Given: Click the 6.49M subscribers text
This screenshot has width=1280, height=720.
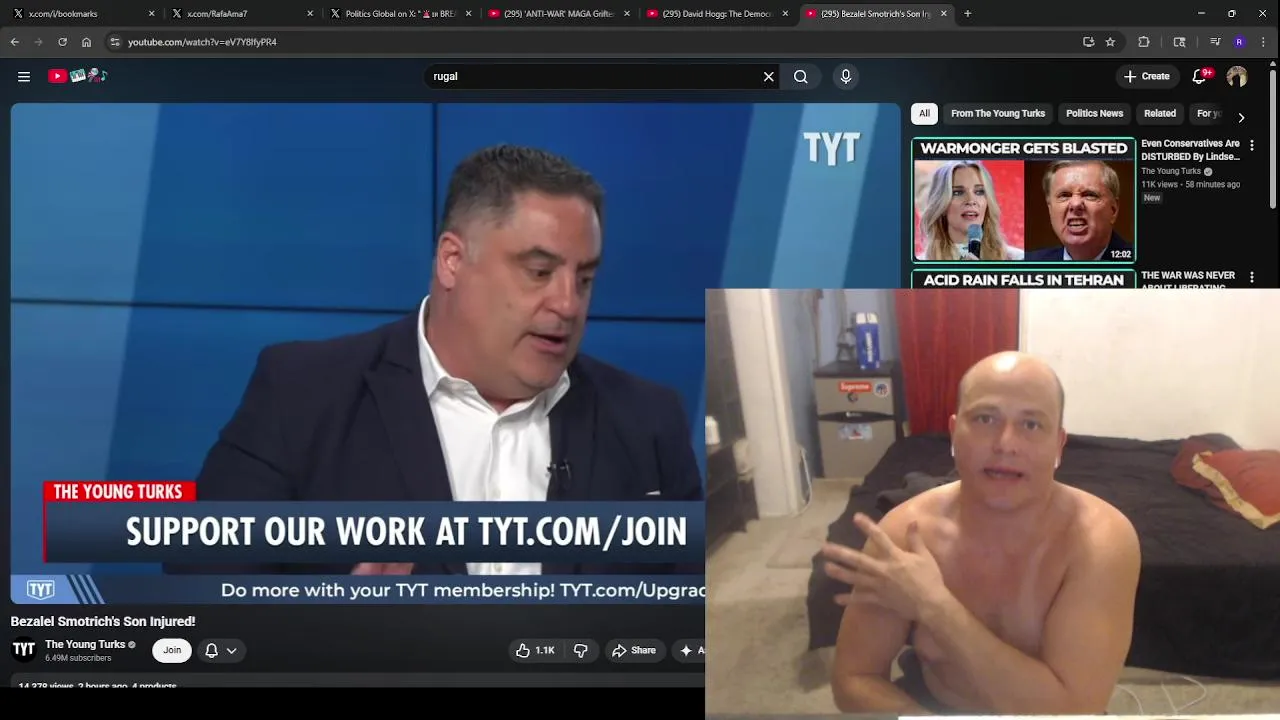Looking at the screenshot, I should click(78, 658).
